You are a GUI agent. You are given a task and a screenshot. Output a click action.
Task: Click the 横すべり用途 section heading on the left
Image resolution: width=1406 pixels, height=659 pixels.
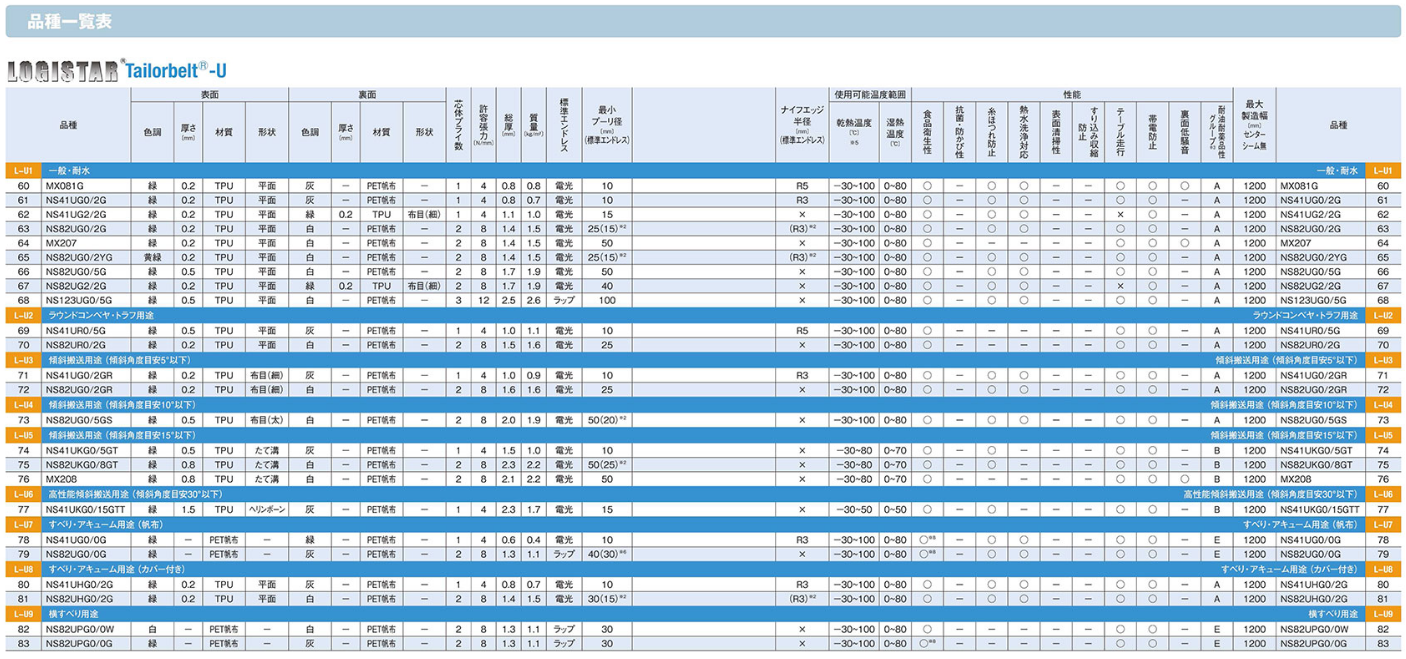click(73, 613)
